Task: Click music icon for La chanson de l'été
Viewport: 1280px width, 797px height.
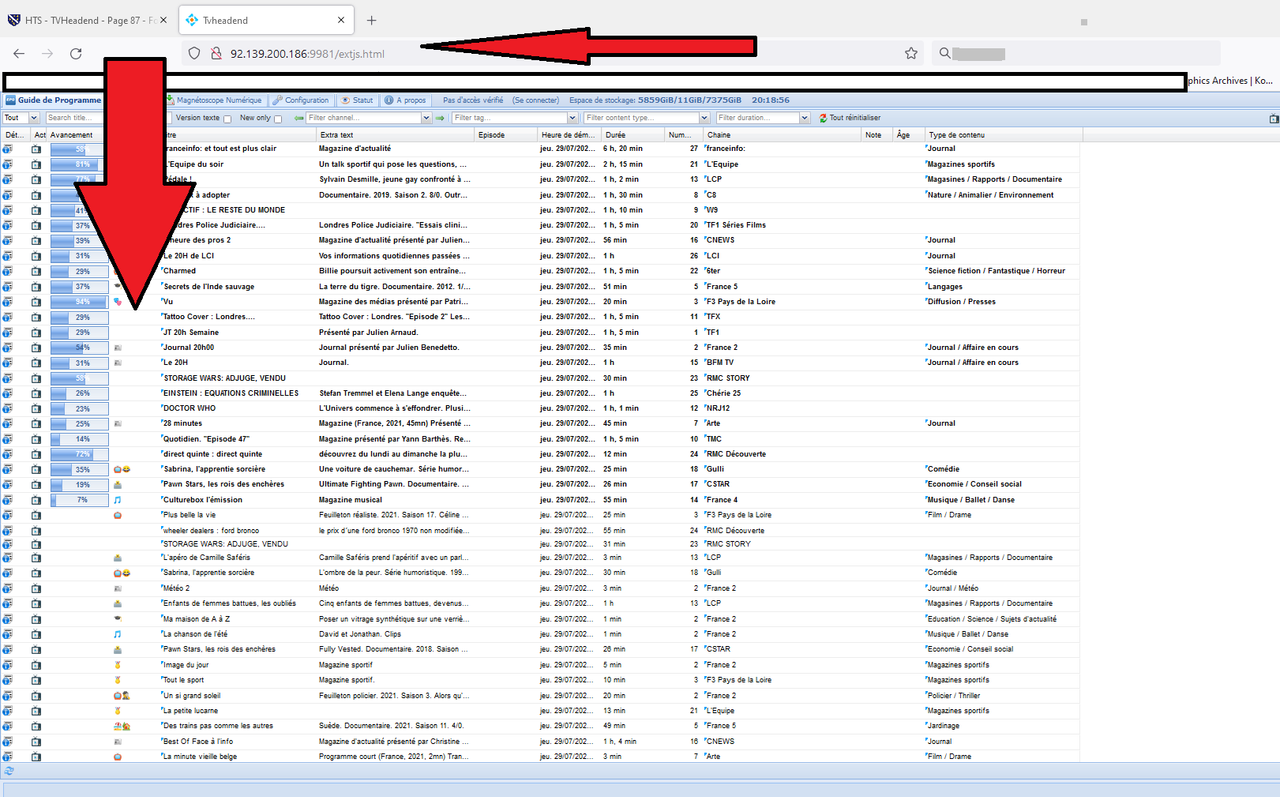Action: [117, 634]
